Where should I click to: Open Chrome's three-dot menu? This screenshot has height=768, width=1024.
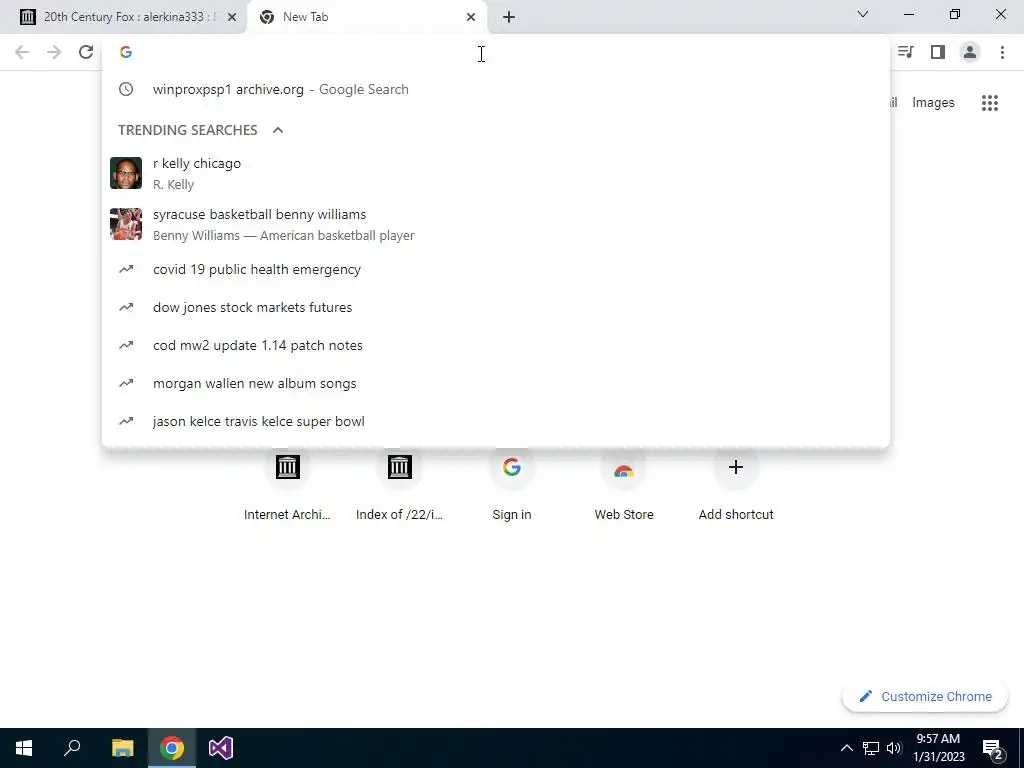[1002, 52]
